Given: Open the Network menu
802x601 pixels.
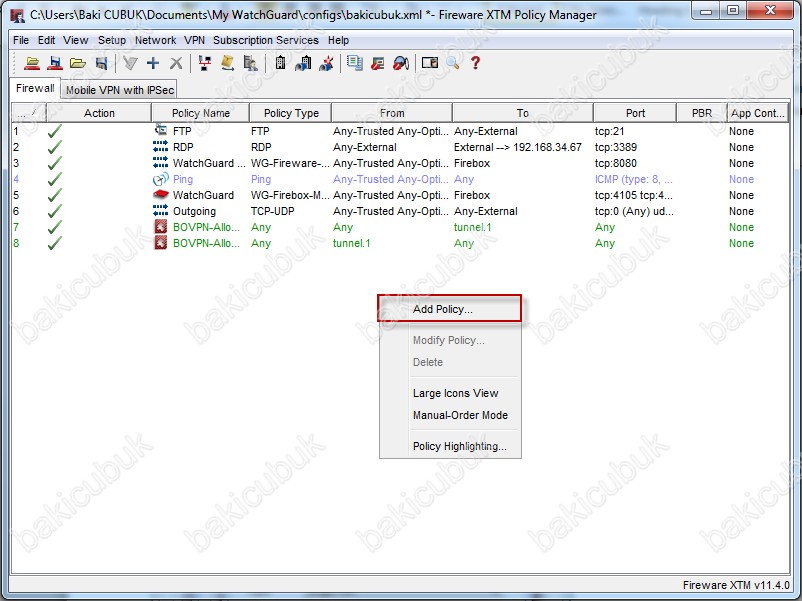Looking at the screenshot, I should (155, 40).
